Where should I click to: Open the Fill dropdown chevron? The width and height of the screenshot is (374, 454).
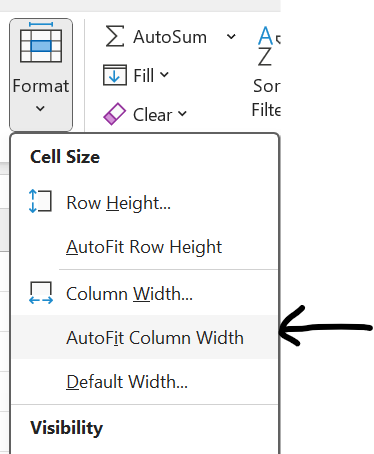pos(164,74)
